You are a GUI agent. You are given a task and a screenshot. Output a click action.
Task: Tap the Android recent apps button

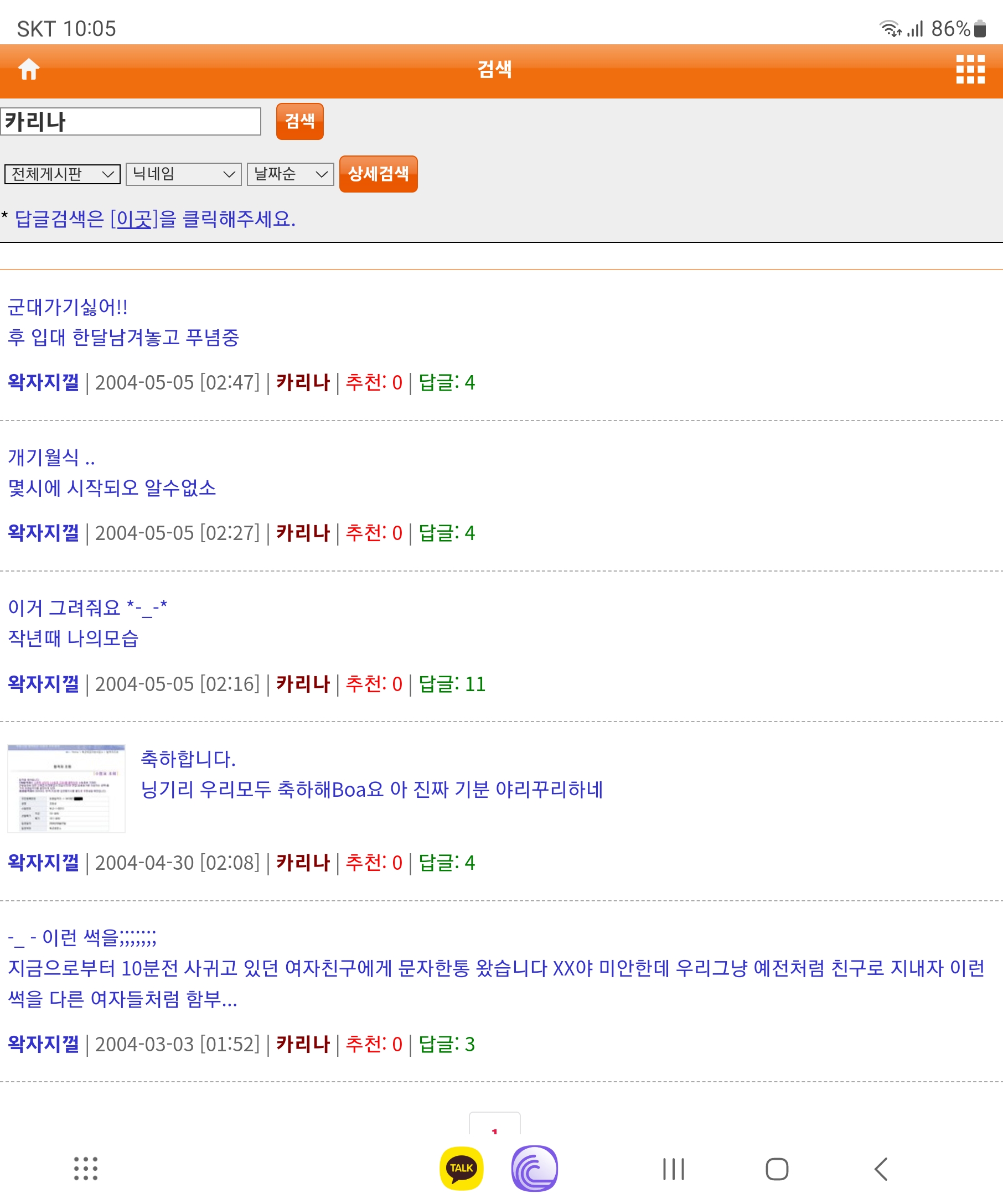point(673,1169)
